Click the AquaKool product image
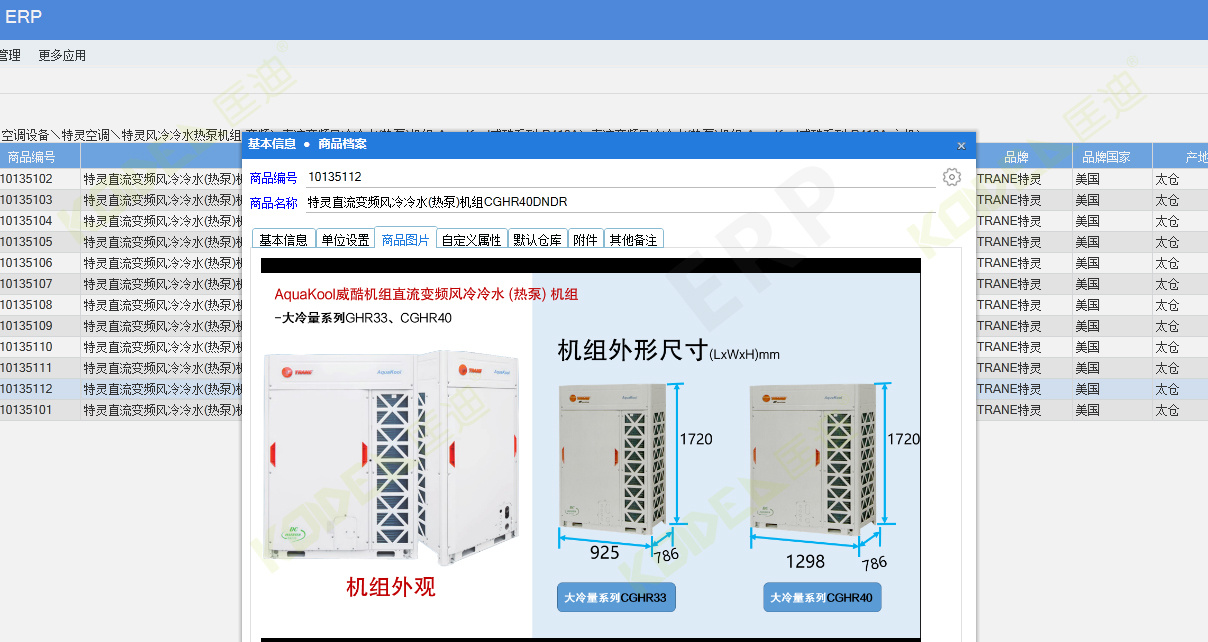Viewport: 1208px width, 642px height. tap(590, 449)
